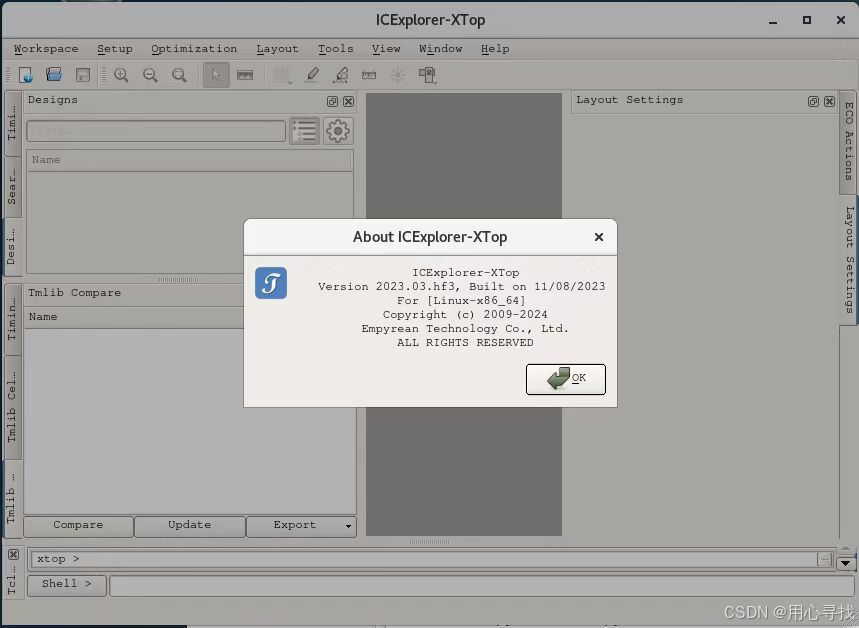Open the ECO Actions side tab
This screenshot has width=859, height=628.
point(848,141)
